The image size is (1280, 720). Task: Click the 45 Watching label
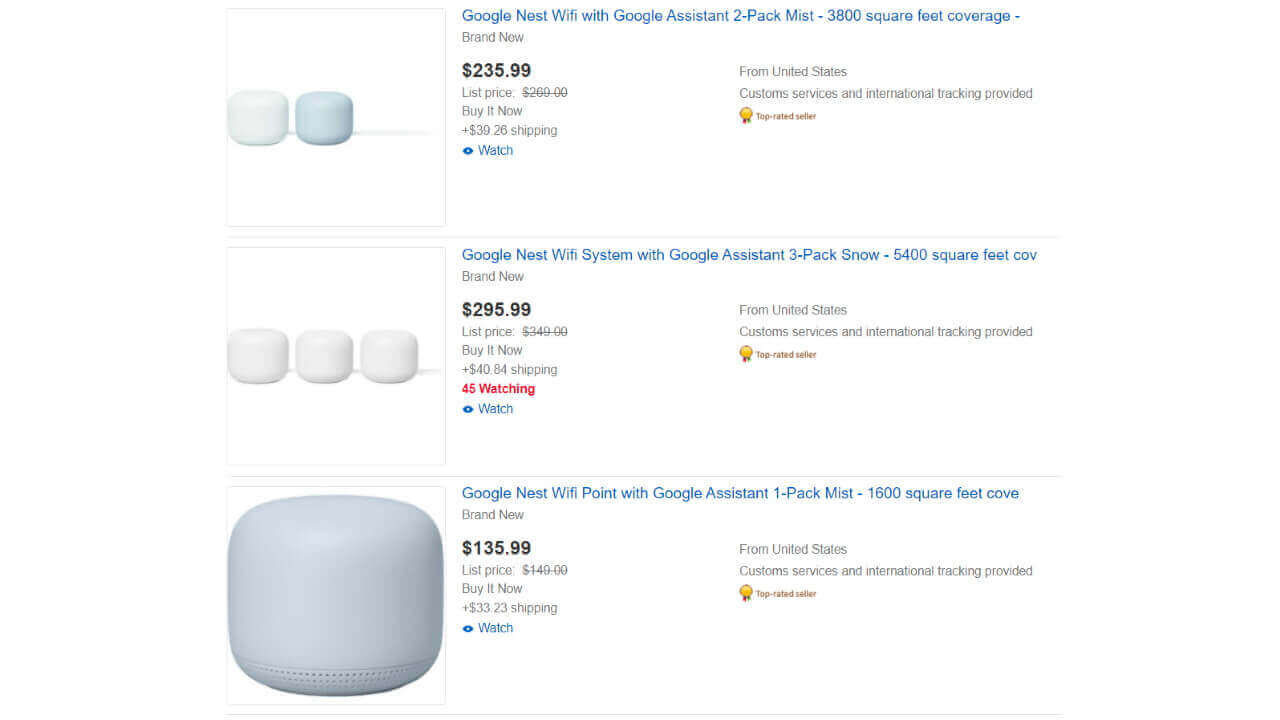pyautogui.click(x=498, y=389)
